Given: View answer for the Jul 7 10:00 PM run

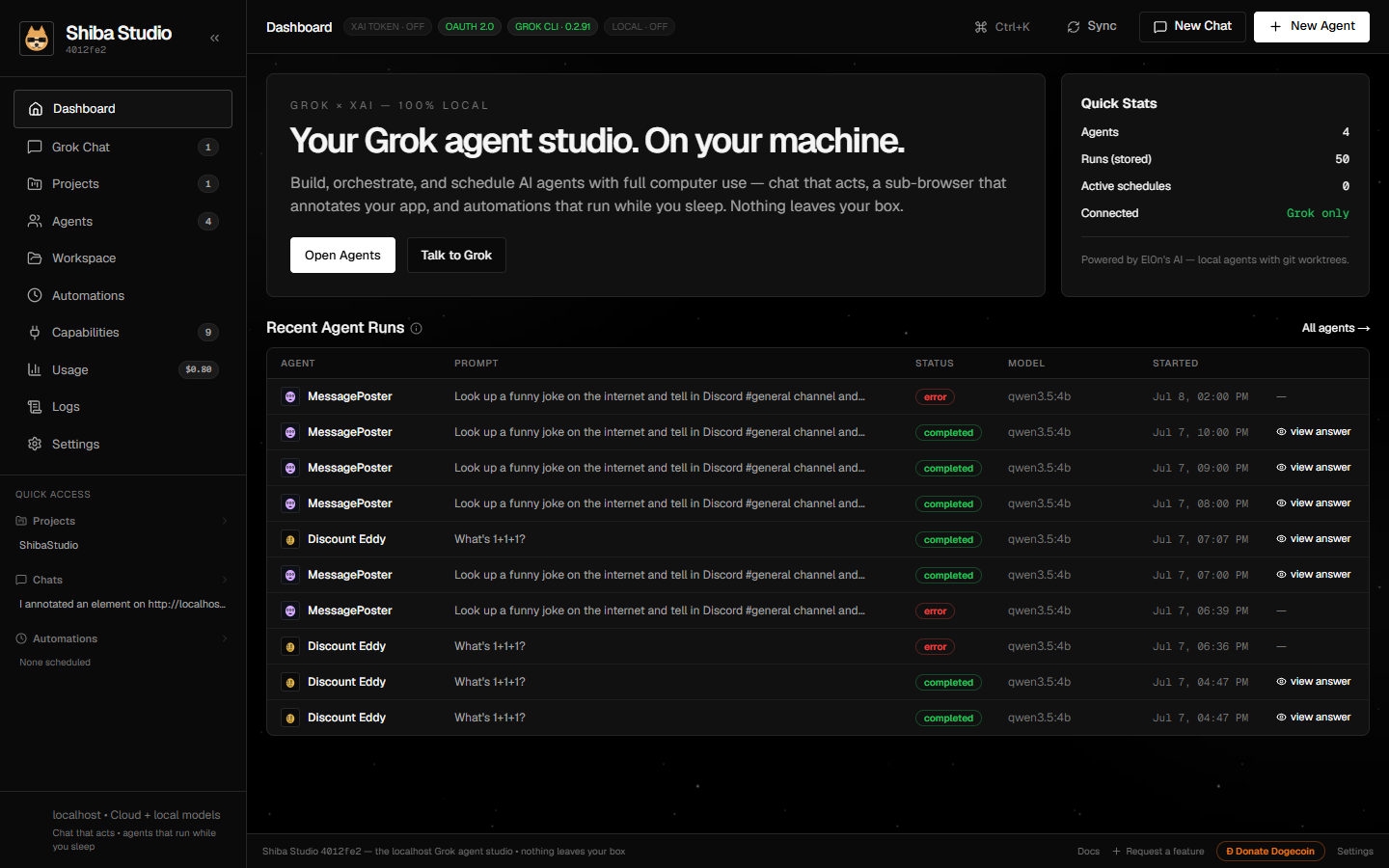Looking at the screenshot, I should point(1314,432).
